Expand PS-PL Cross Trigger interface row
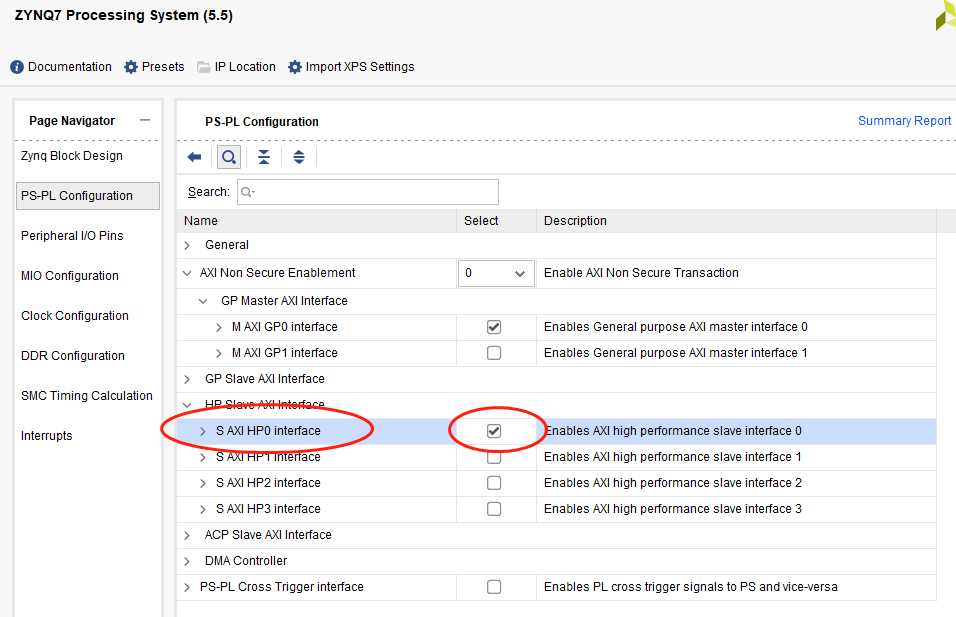Viewport: 956px width, 617px height. pos(187,587)
